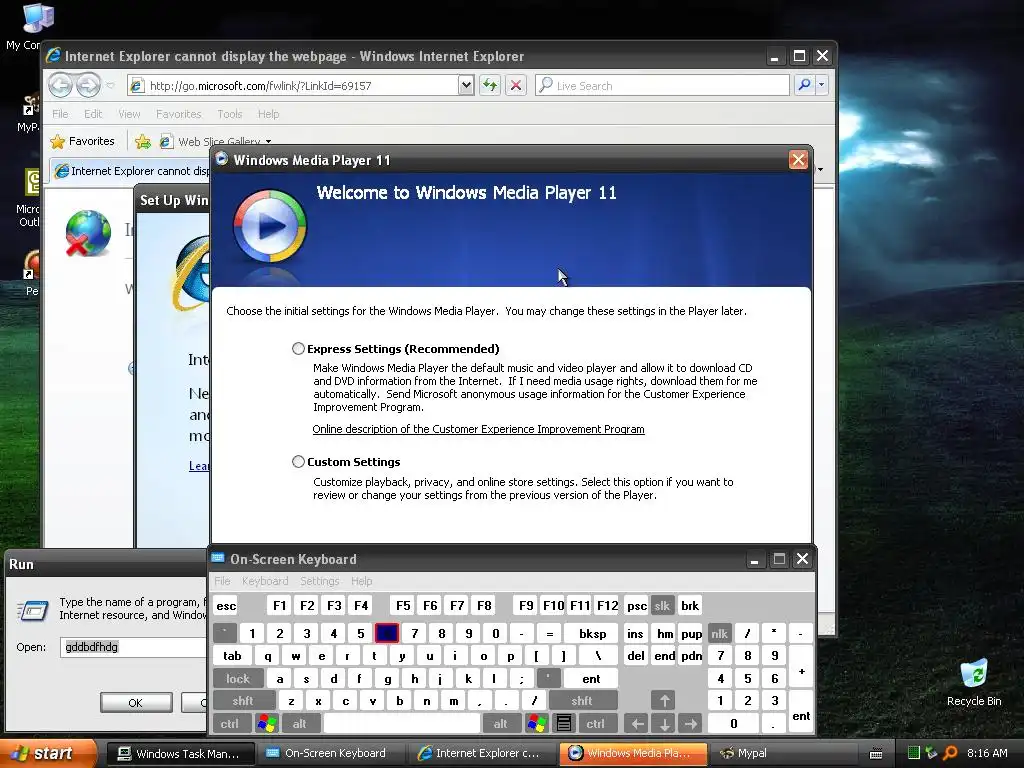Click green Task Manager tray icon
The width and height of the screenshot is (1024, 768).
tap(914, 754)
